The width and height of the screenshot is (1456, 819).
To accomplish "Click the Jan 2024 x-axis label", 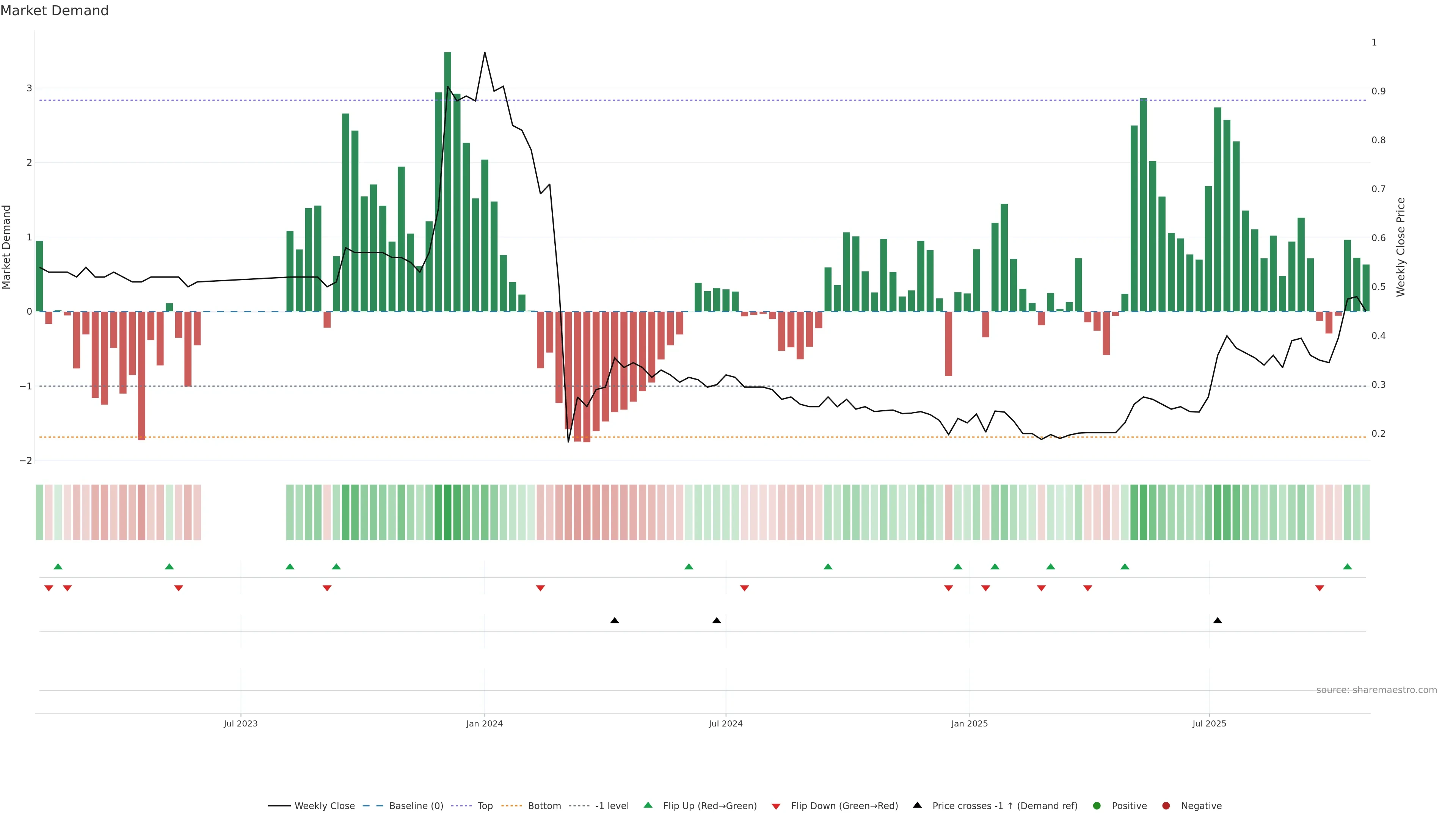I will pos(485,724).
